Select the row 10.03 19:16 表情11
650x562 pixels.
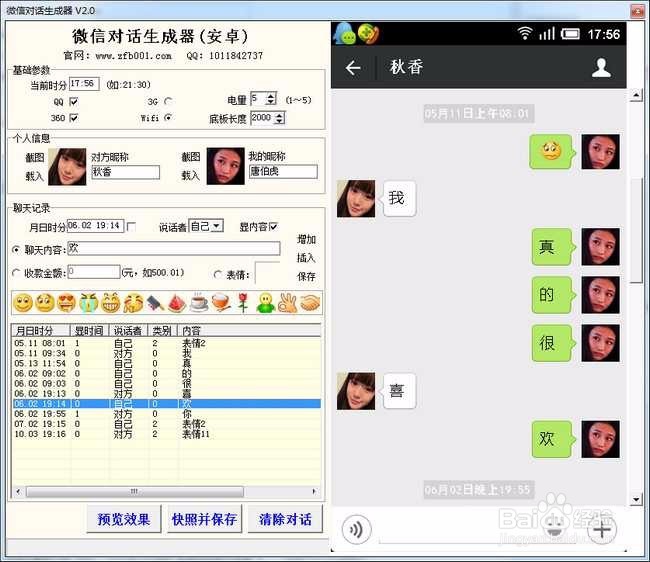click(166, 434)
